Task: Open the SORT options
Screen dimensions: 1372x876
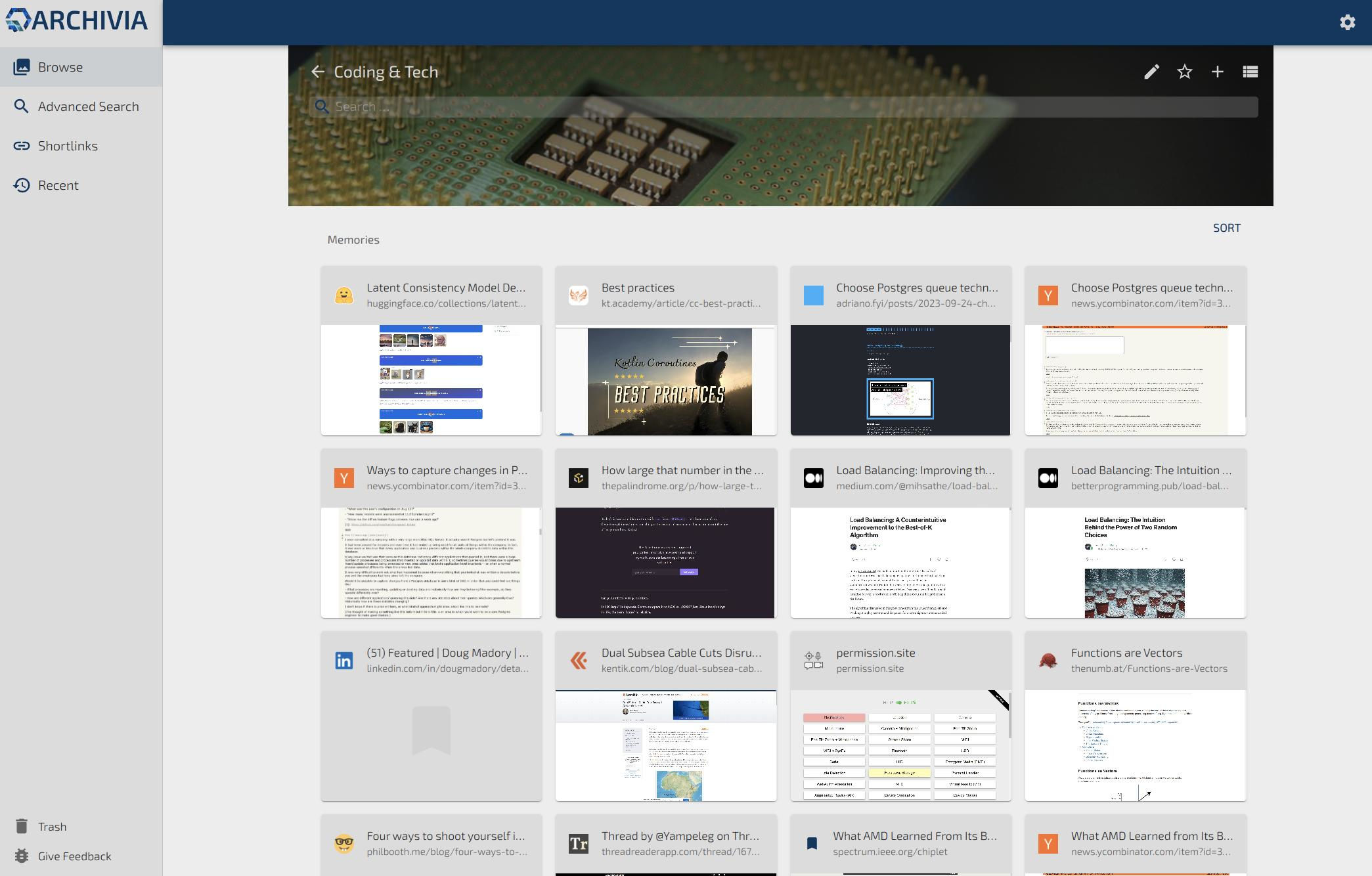Action: coord(1226,228)
